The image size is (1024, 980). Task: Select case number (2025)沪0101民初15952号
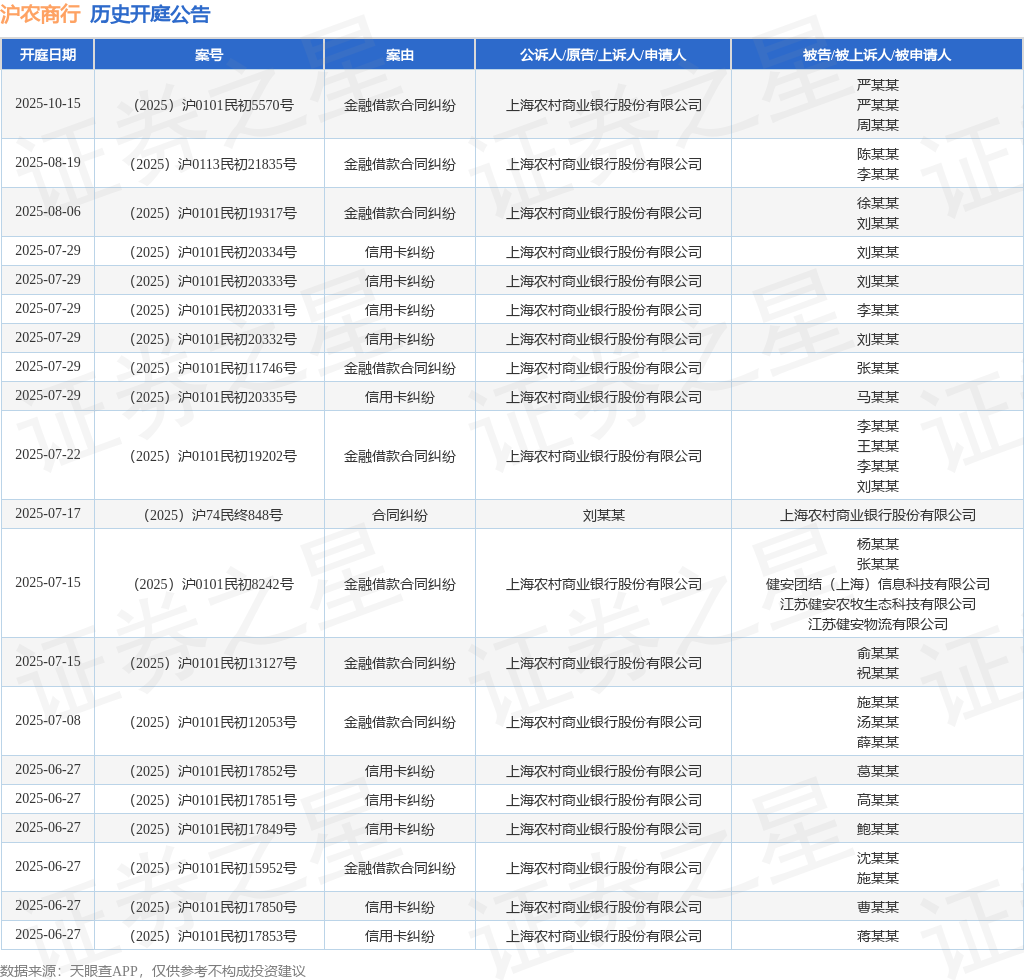click(214, 868)
